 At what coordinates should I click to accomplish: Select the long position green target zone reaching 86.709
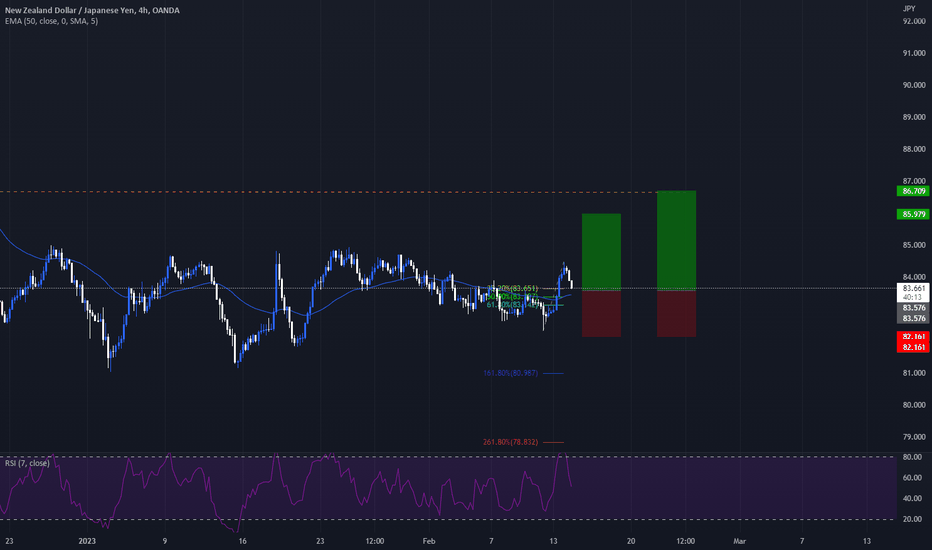pos(676,241)
